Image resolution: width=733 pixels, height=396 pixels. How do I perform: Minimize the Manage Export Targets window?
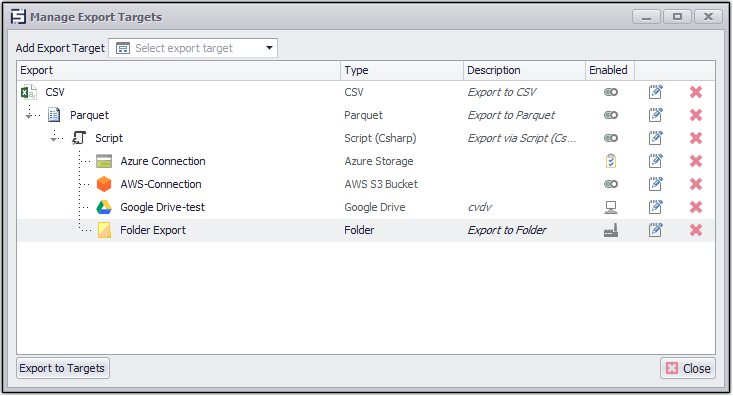[x=647, y=17]
